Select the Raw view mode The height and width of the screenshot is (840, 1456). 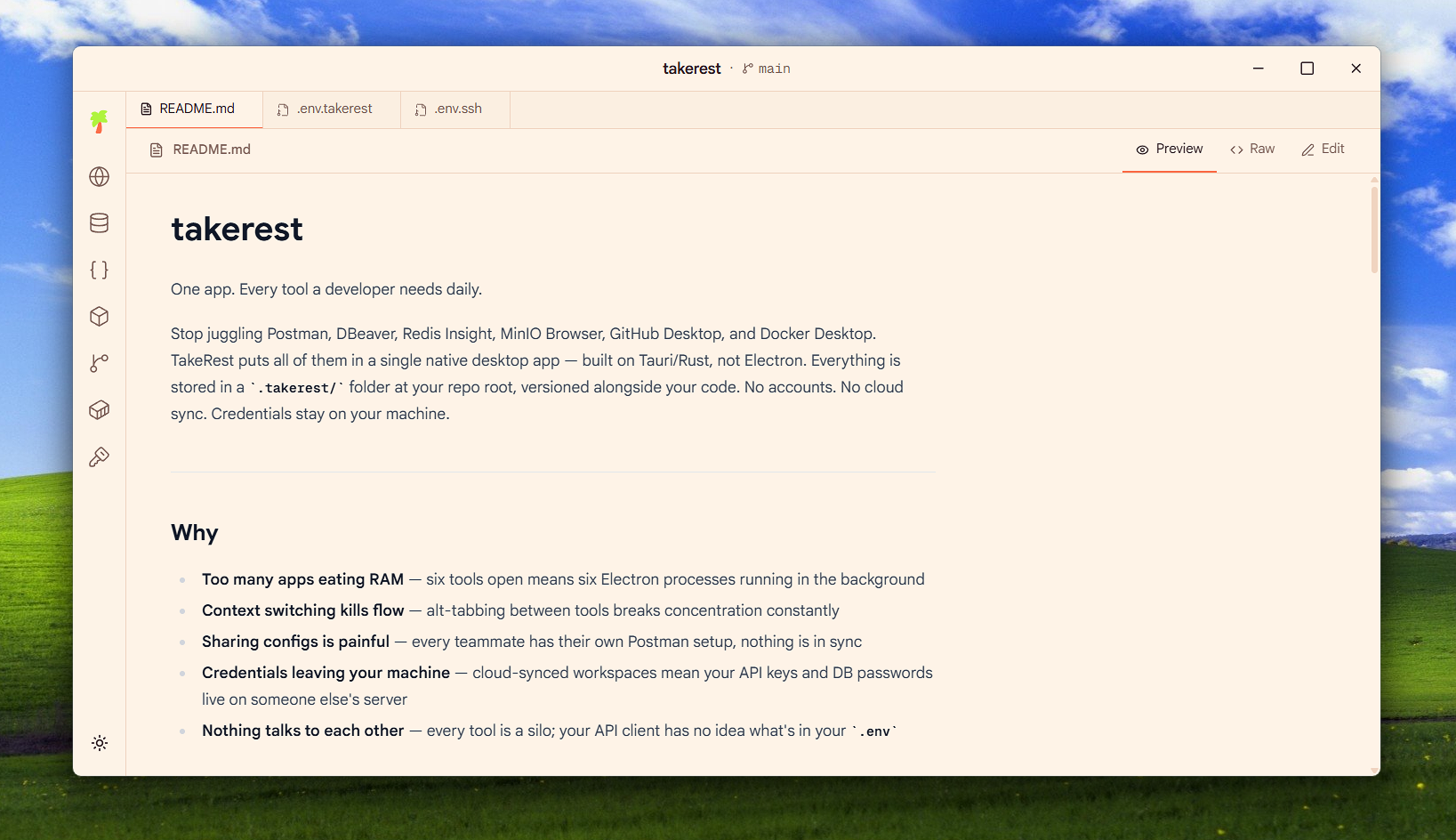coord(1252,149)
